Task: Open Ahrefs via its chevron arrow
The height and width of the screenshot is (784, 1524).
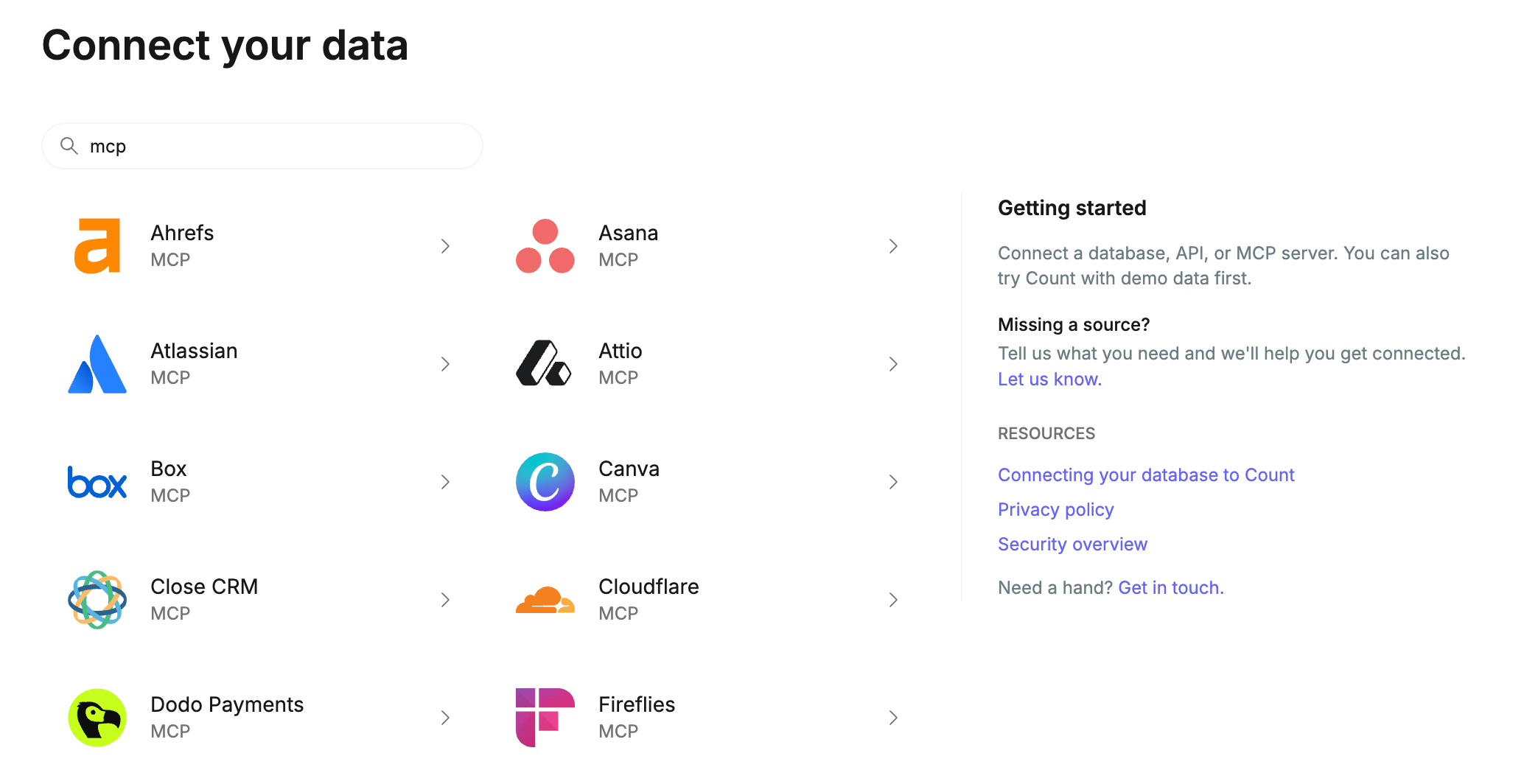Action: click(x=445, y=246)
